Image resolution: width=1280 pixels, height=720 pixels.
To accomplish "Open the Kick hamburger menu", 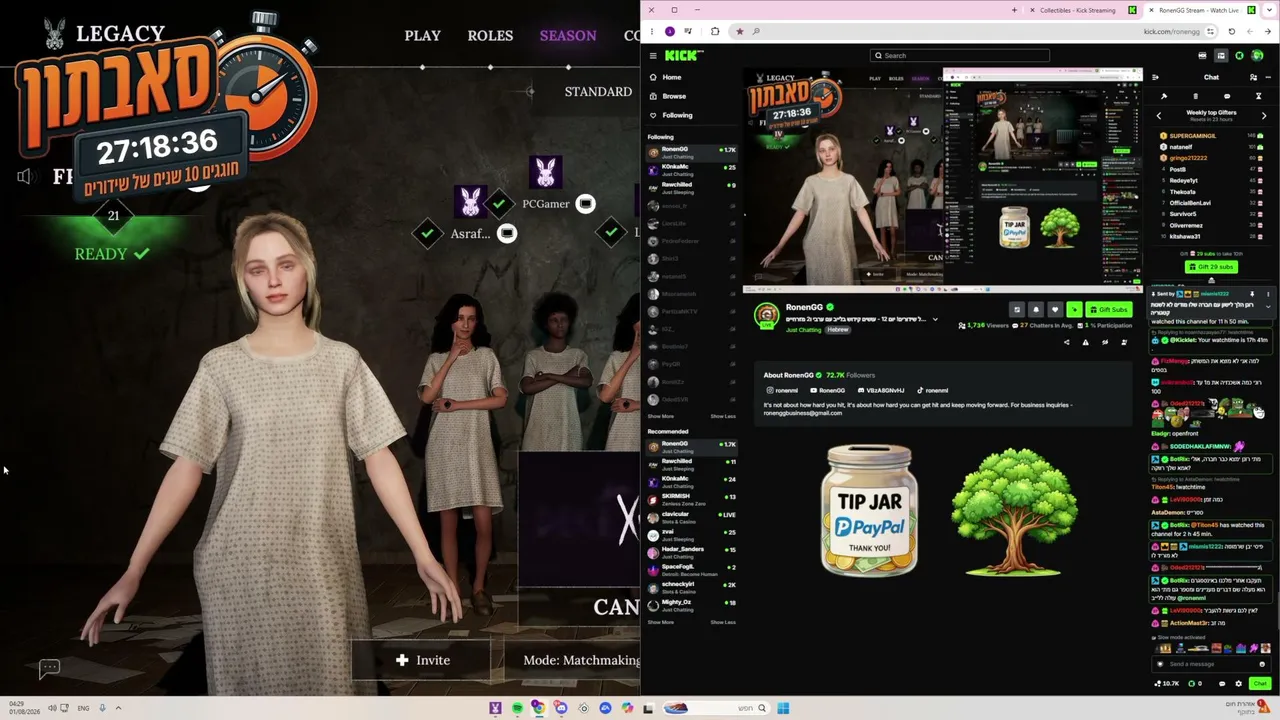I will 653,56.
